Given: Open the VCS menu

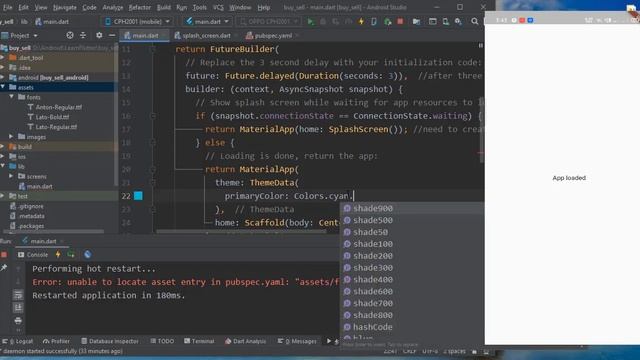Looking at the screenshot, I should coord(218,7).
